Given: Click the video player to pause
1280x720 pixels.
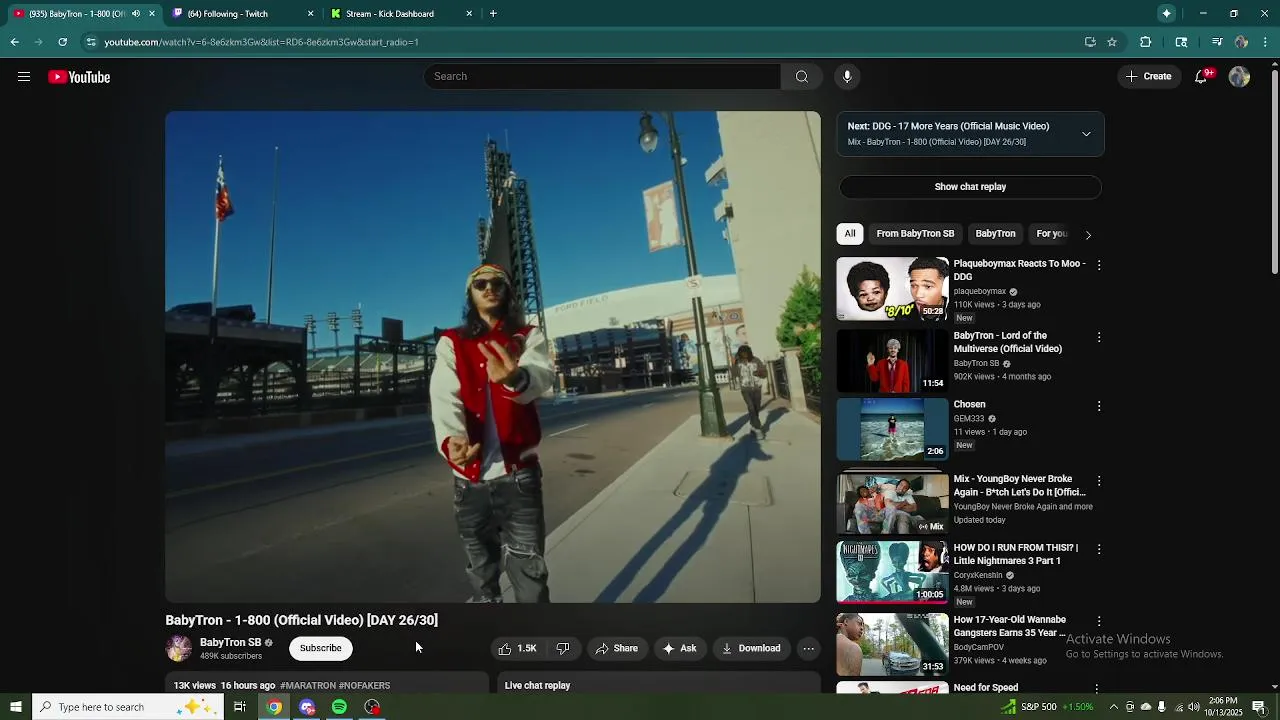Looking at the screenshot, I should coord(493,357).
